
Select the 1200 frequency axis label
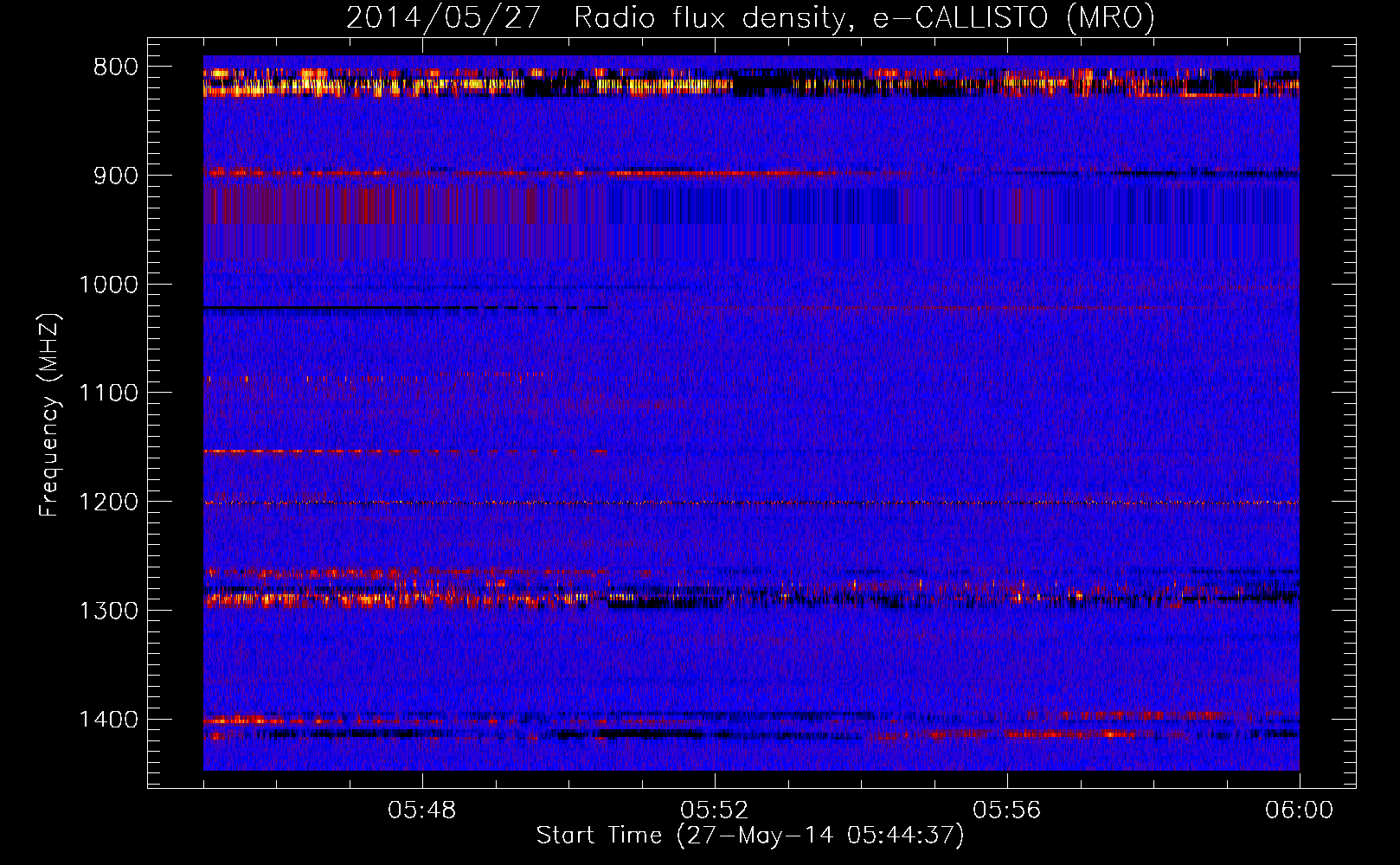coord(108,503)
